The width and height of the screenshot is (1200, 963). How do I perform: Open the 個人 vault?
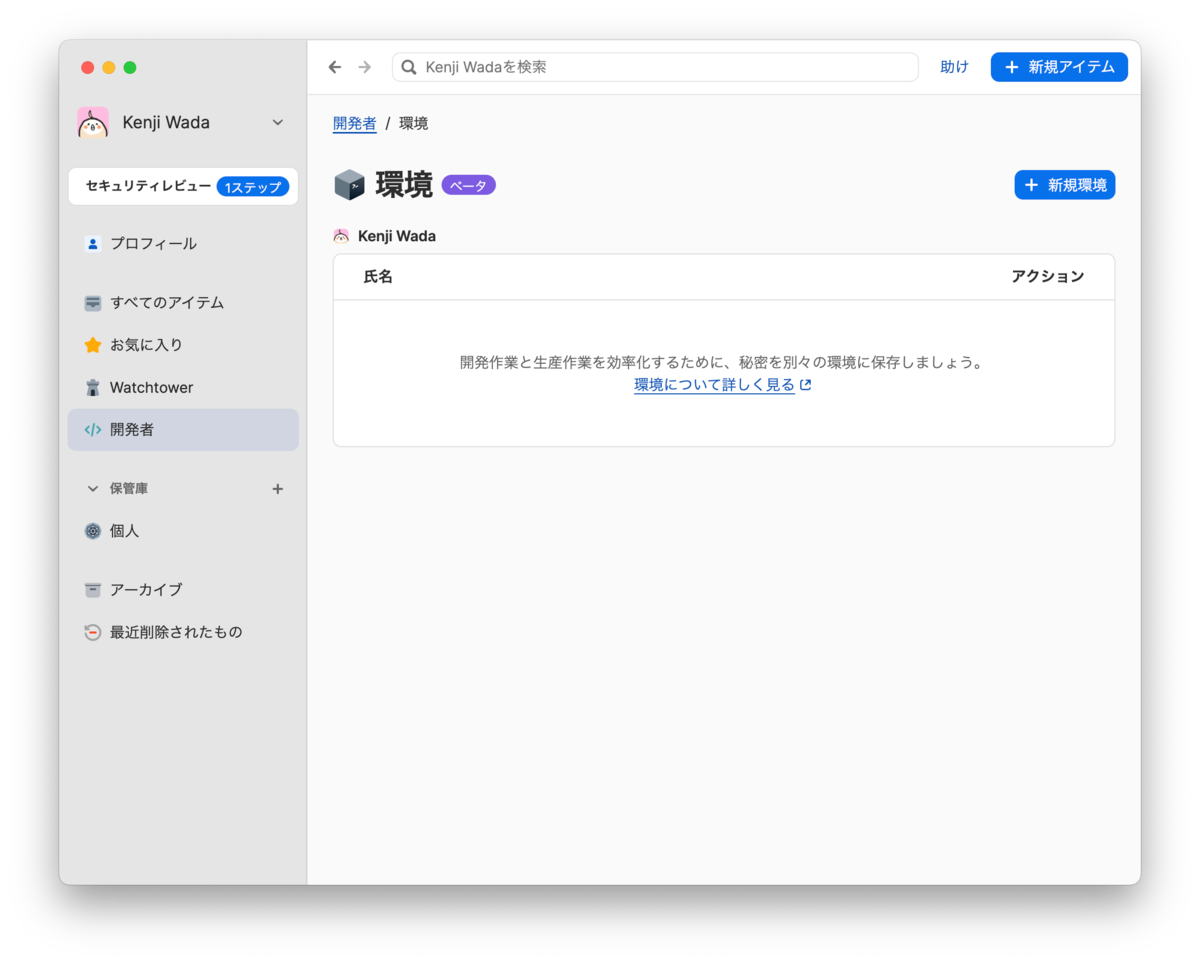tap(183, 531)
